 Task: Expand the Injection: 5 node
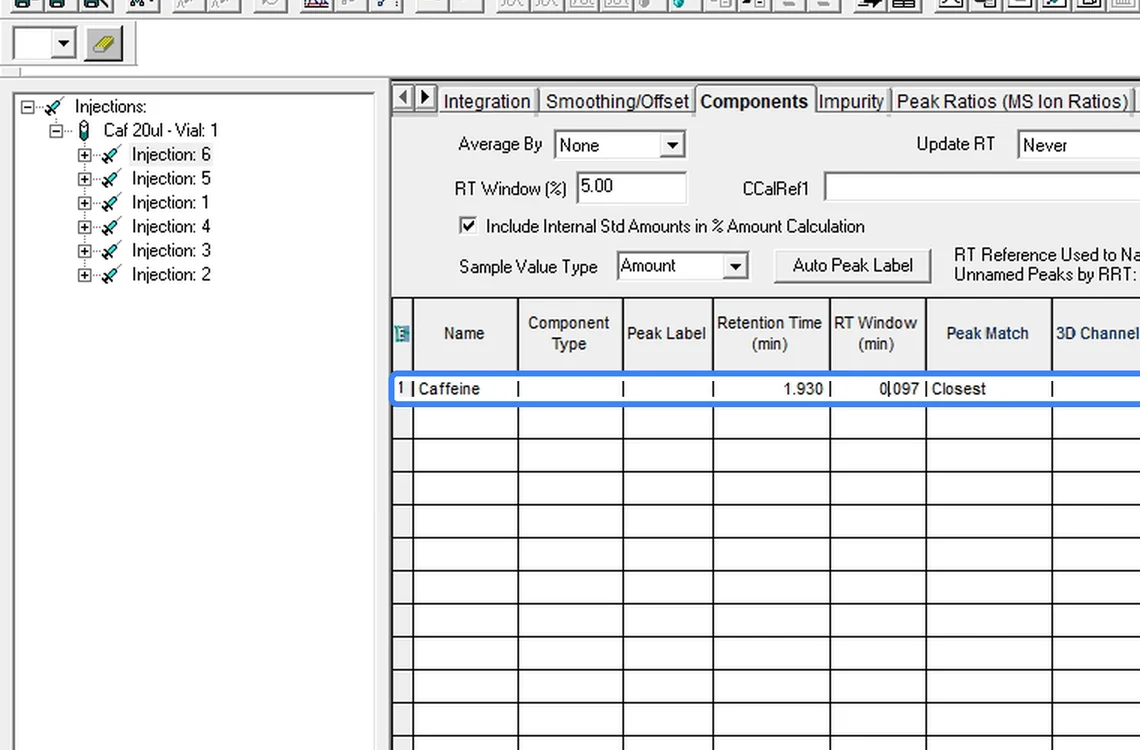pos(84,180)
